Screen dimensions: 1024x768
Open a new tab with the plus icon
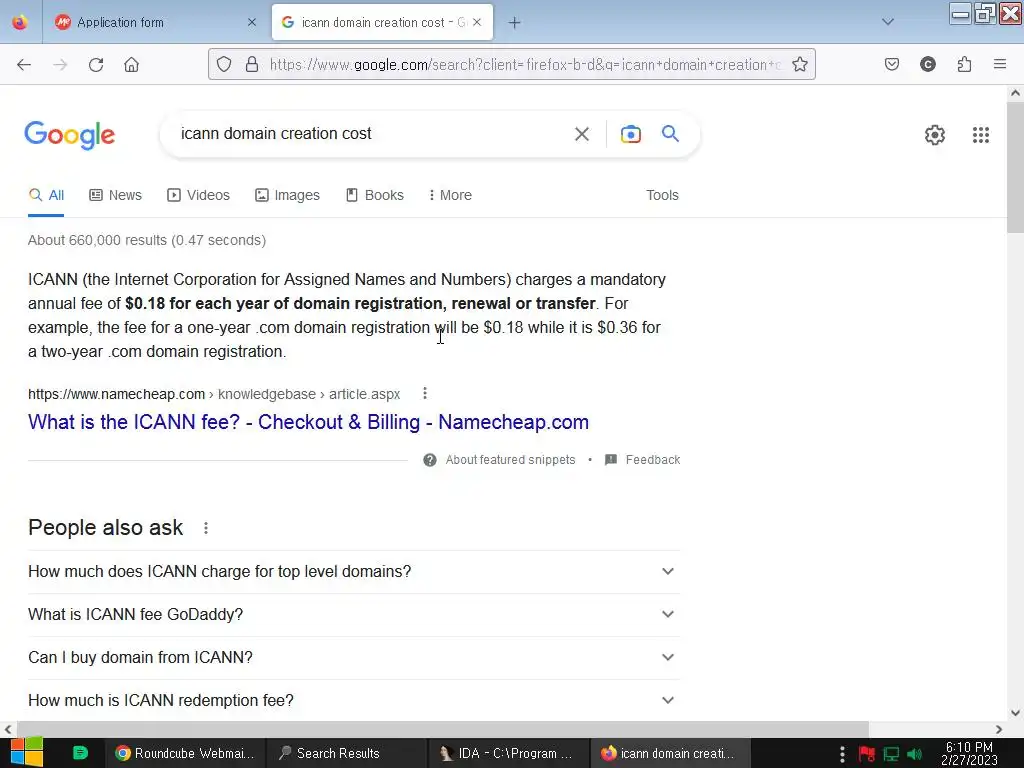pos(515,23)
